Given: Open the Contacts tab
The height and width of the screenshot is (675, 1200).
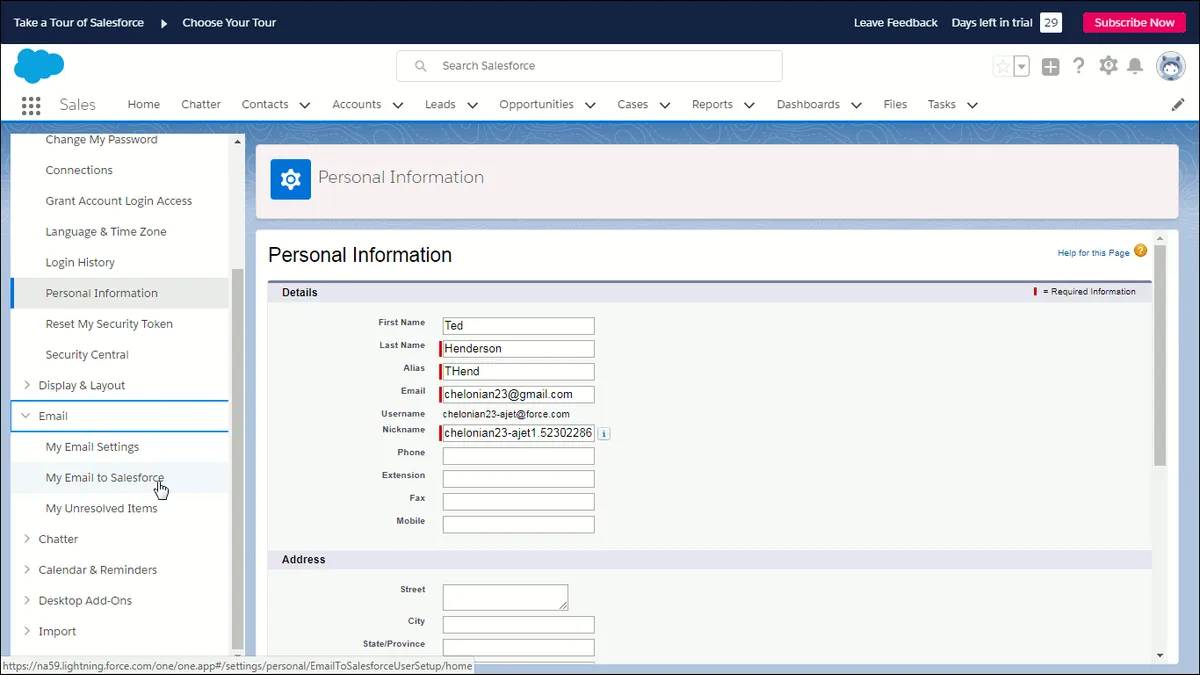Looking at the screenshot, I should 265,104.
